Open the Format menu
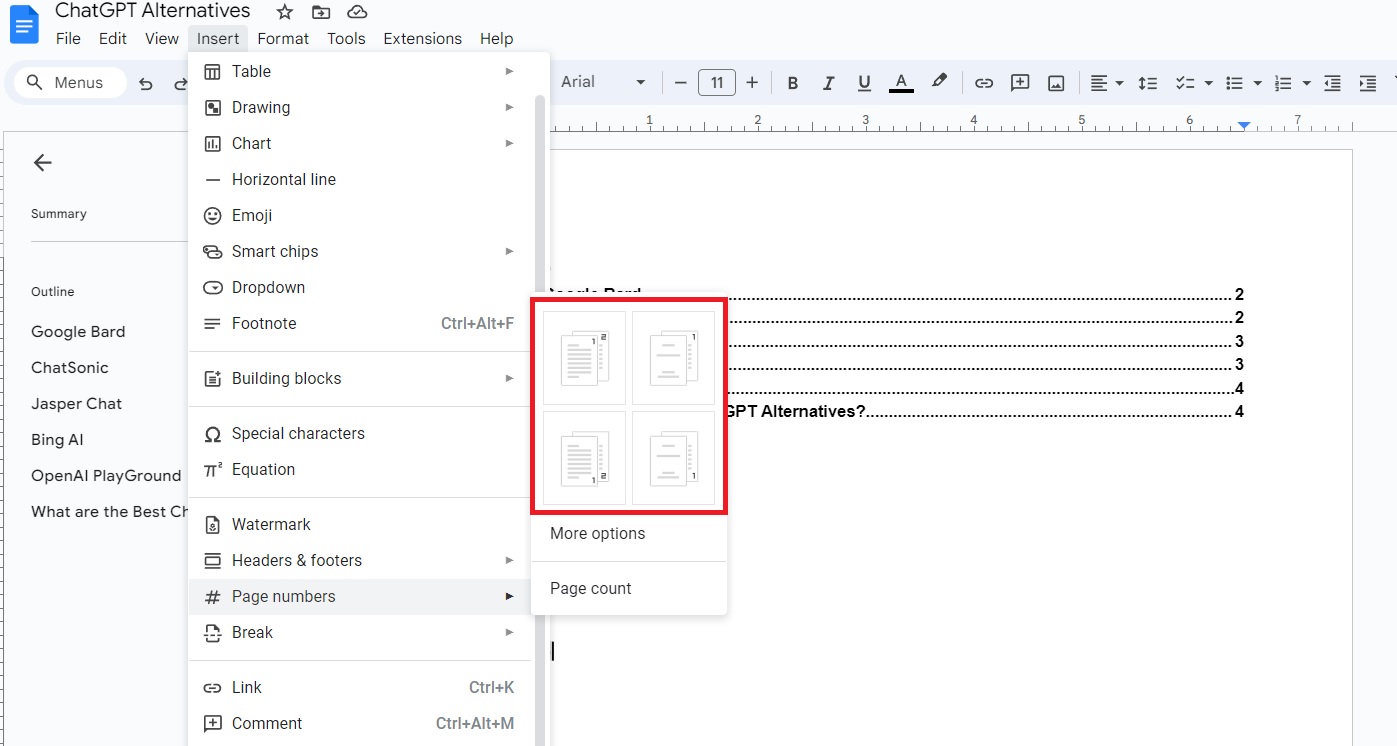Image resolution: width=1397 pixels, height=746 pixels. [283, 39]
